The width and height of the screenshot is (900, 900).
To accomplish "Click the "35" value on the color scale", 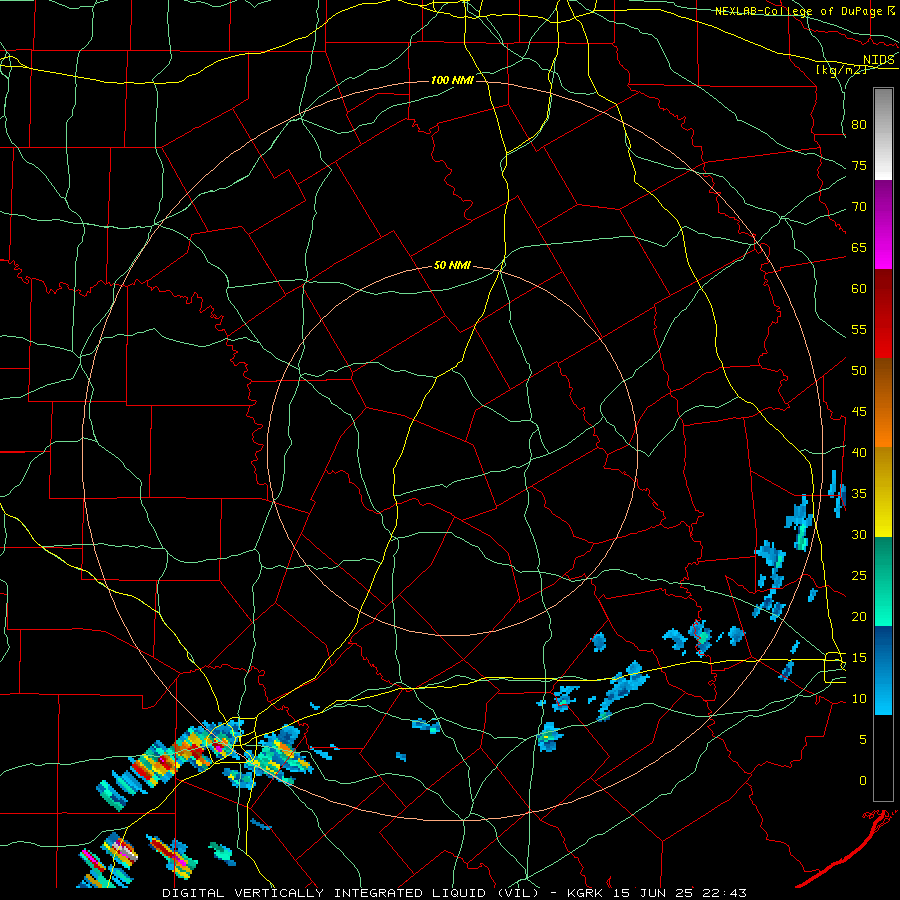I will pos(859,494).
